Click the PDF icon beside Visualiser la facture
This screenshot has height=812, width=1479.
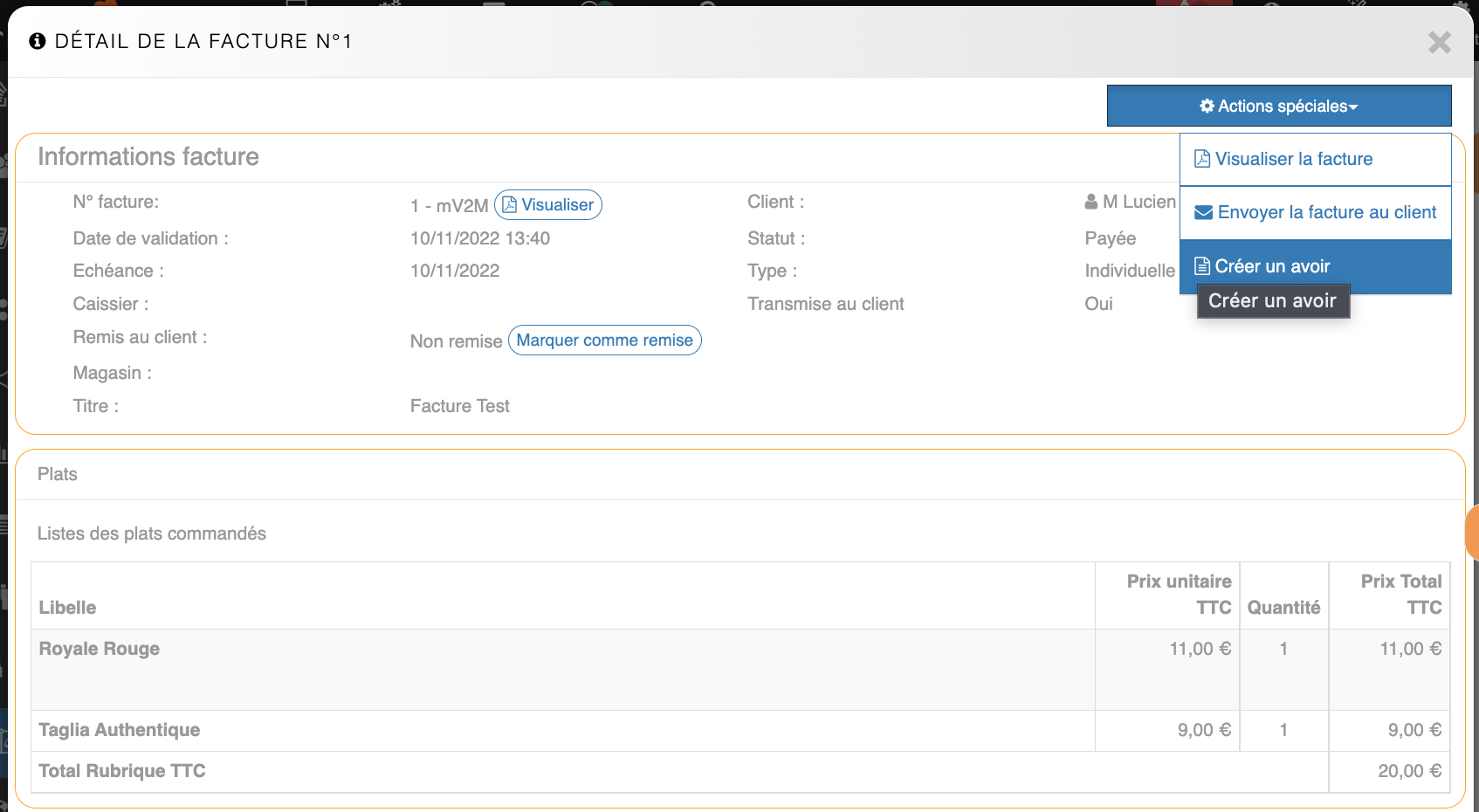tap(1202, 159)
